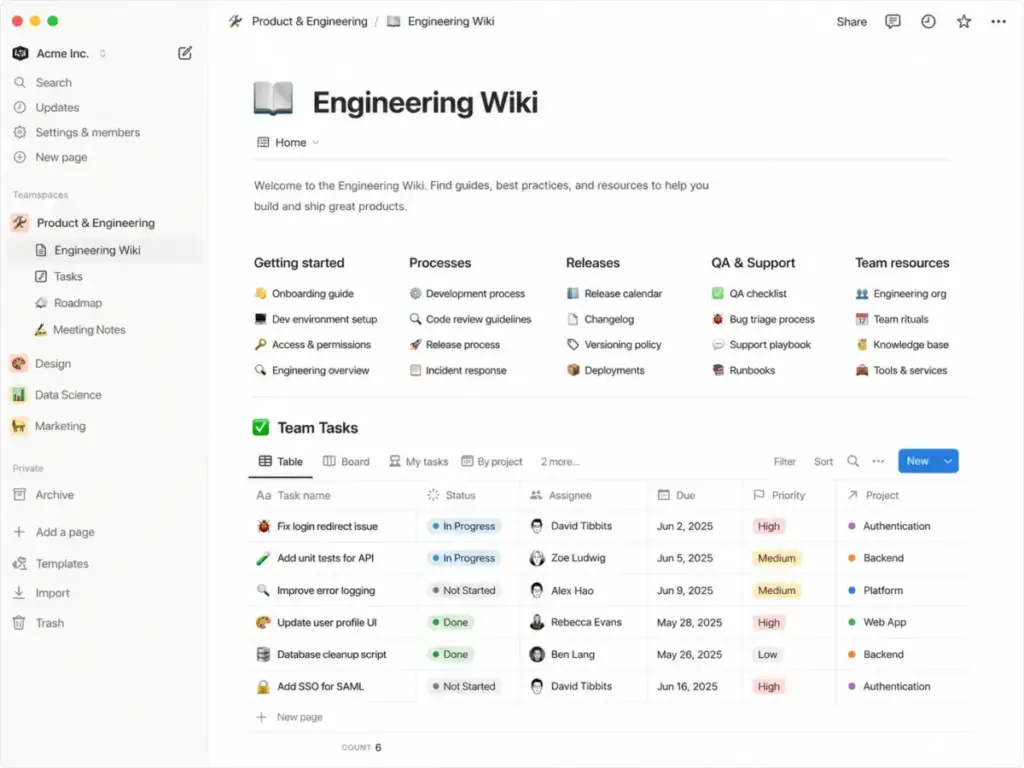Open Bug triage process link

(x=763, y=319)
